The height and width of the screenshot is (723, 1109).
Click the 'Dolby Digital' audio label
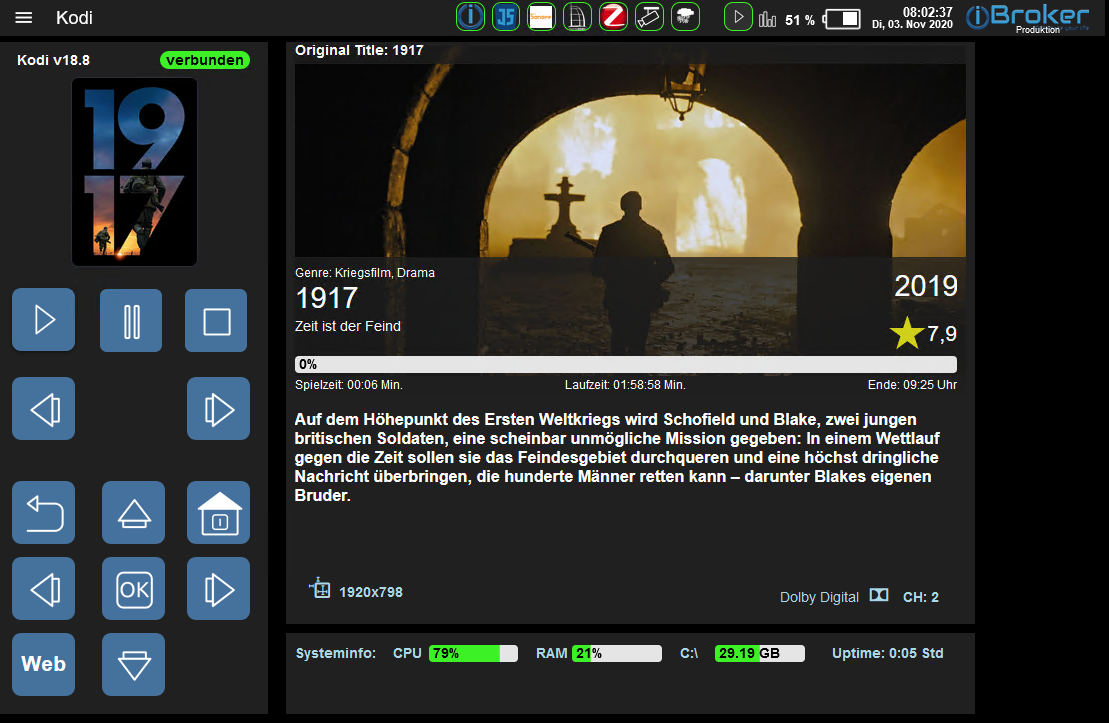point(820,597)
